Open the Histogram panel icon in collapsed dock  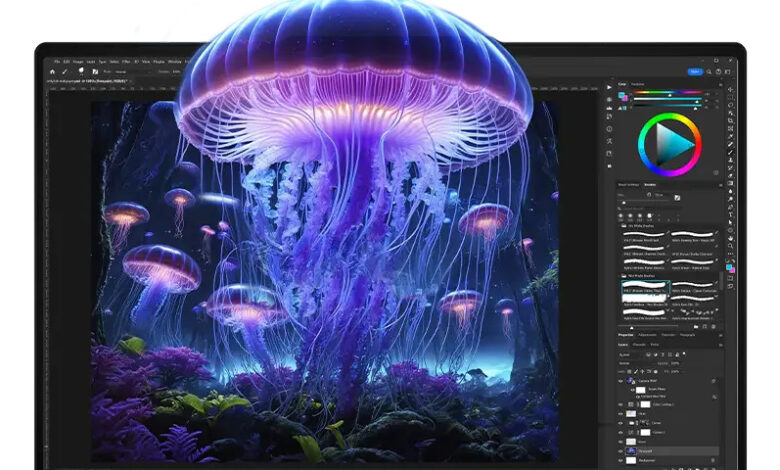tap(609, 108)
